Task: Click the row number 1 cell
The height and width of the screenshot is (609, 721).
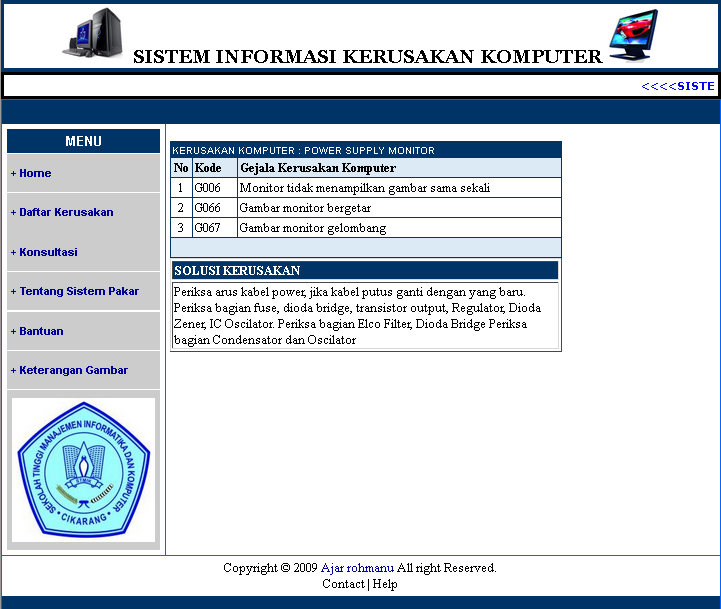Action: click(x=181, y=188)
